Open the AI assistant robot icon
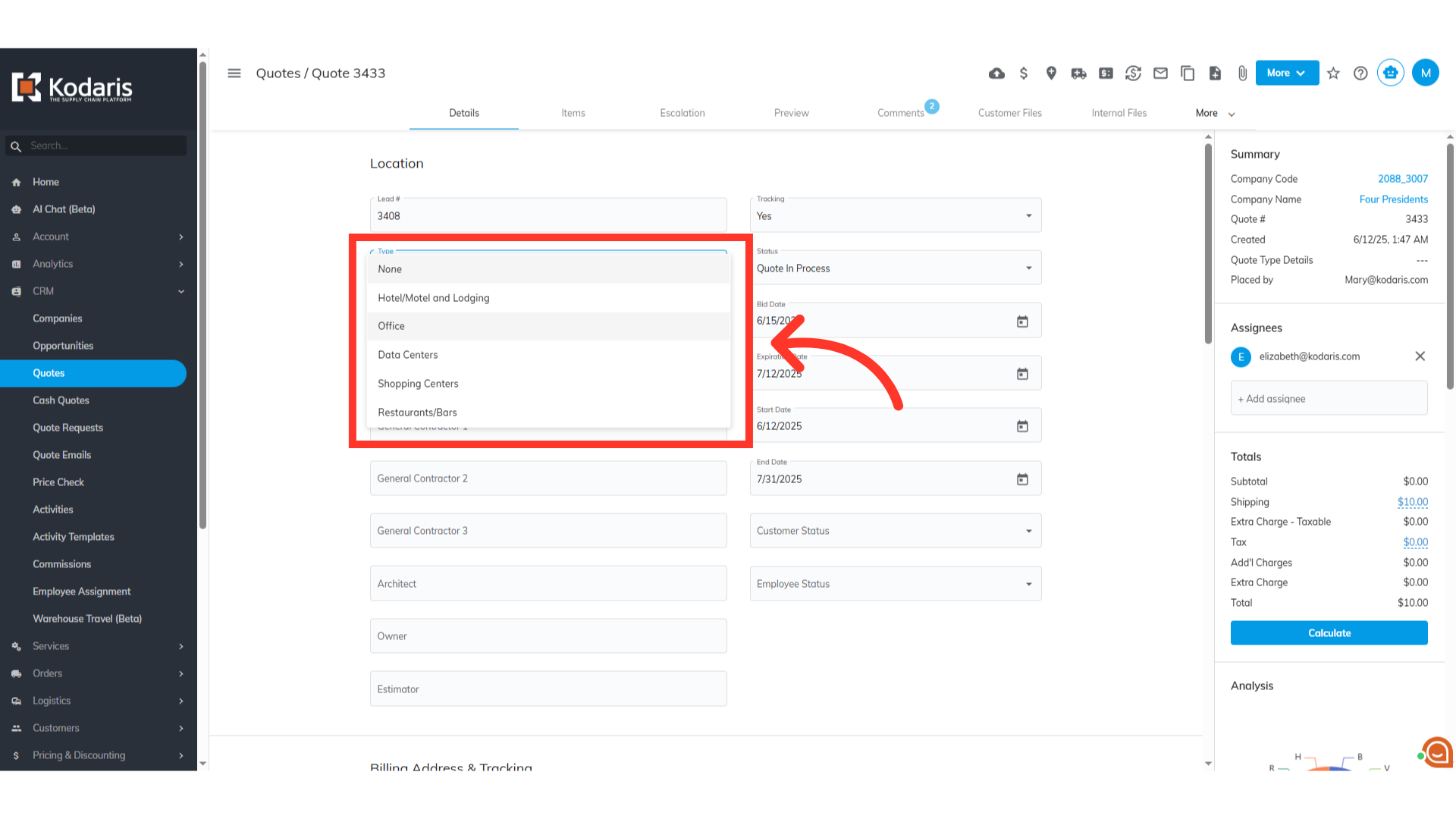 tap(1390, 73)
